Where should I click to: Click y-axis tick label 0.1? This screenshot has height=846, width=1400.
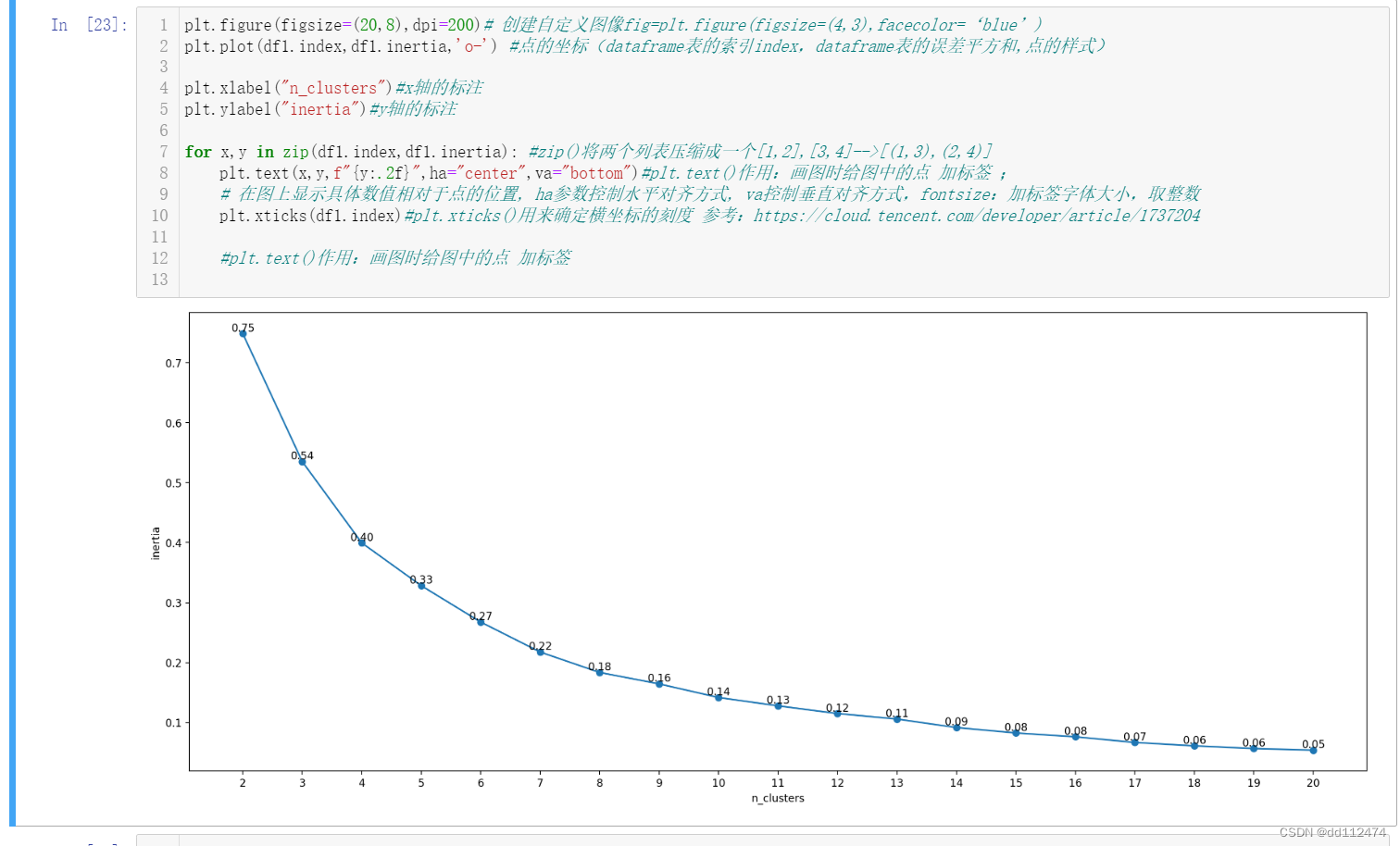click(x=173, y=722)
